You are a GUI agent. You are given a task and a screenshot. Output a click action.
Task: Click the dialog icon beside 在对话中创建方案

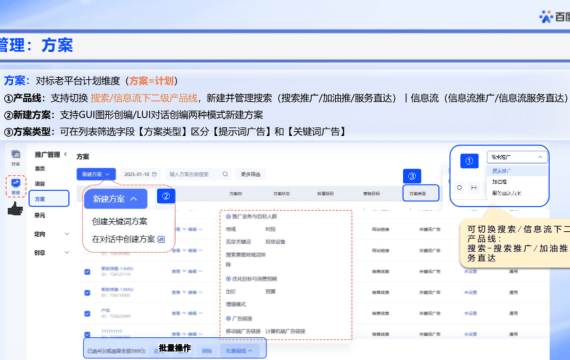click(161, 239)
